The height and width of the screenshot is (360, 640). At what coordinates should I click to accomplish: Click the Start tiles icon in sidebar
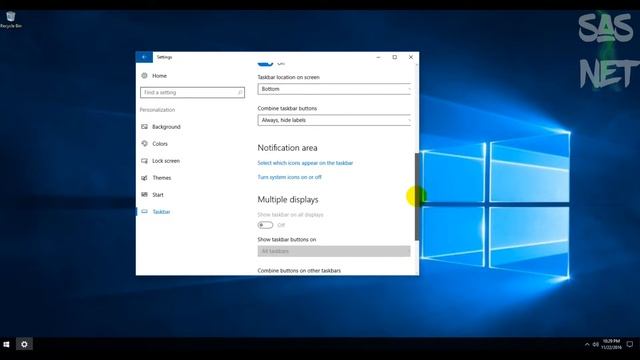pos(144,195)
